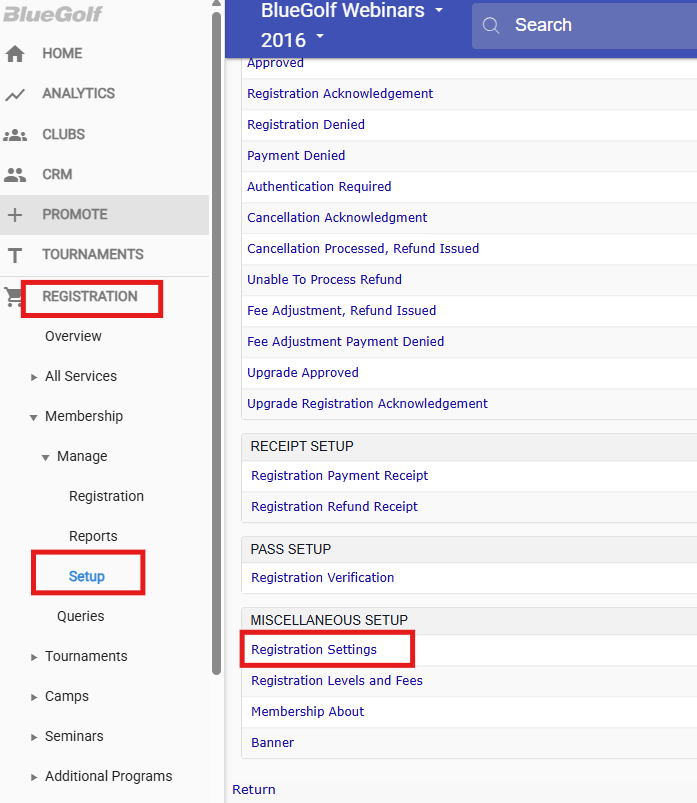
Task: Expand the All Services tree arrow
Action: point(34,377)
